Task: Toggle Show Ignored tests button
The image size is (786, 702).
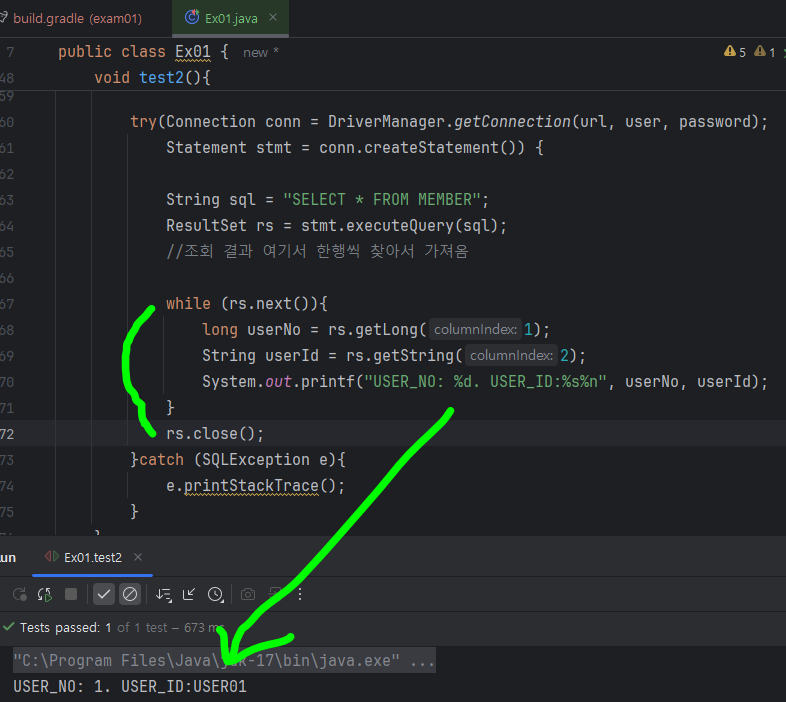Action: pyautogui.click(x=130, y=595)
